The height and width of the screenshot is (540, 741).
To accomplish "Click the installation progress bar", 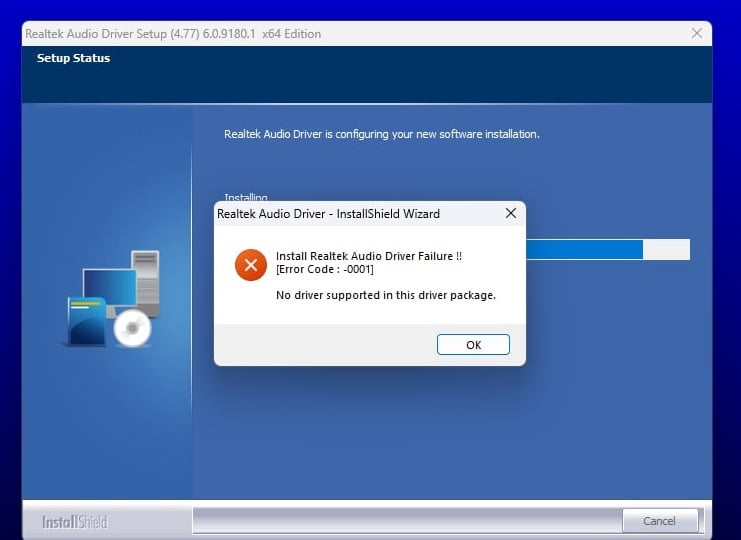I will coord(608,249).
